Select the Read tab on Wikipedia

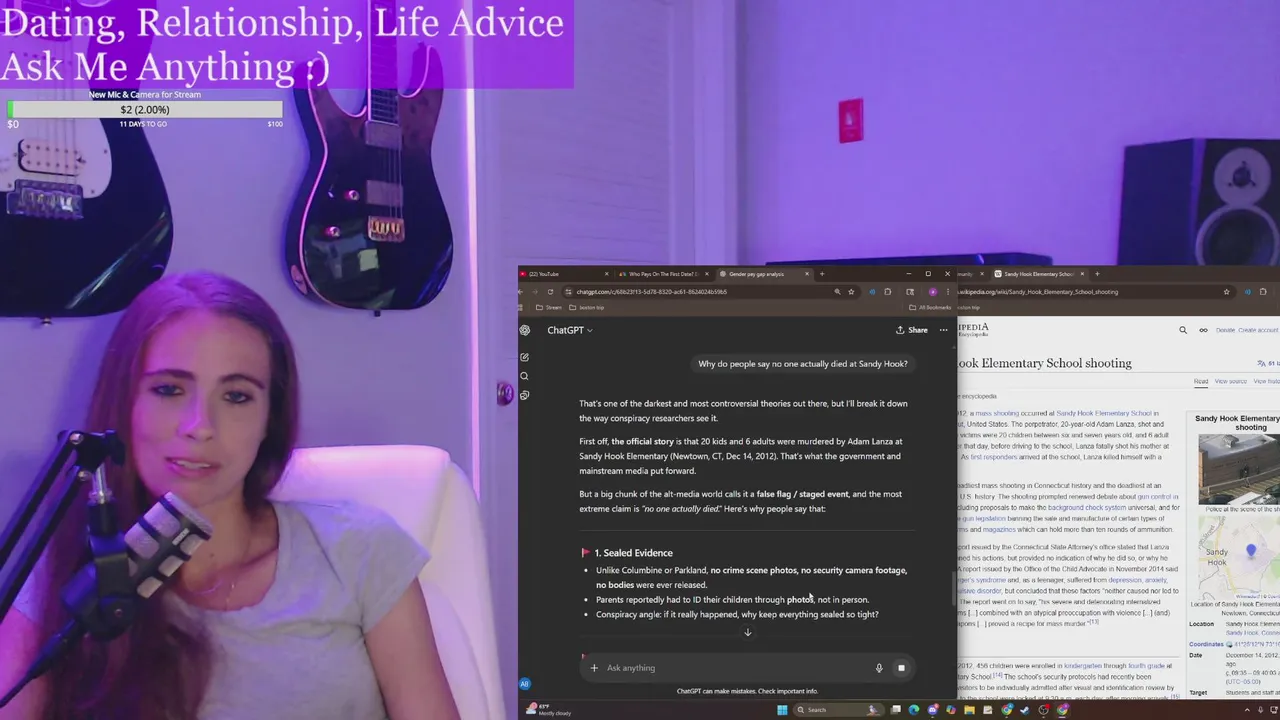click(1201, 381)
